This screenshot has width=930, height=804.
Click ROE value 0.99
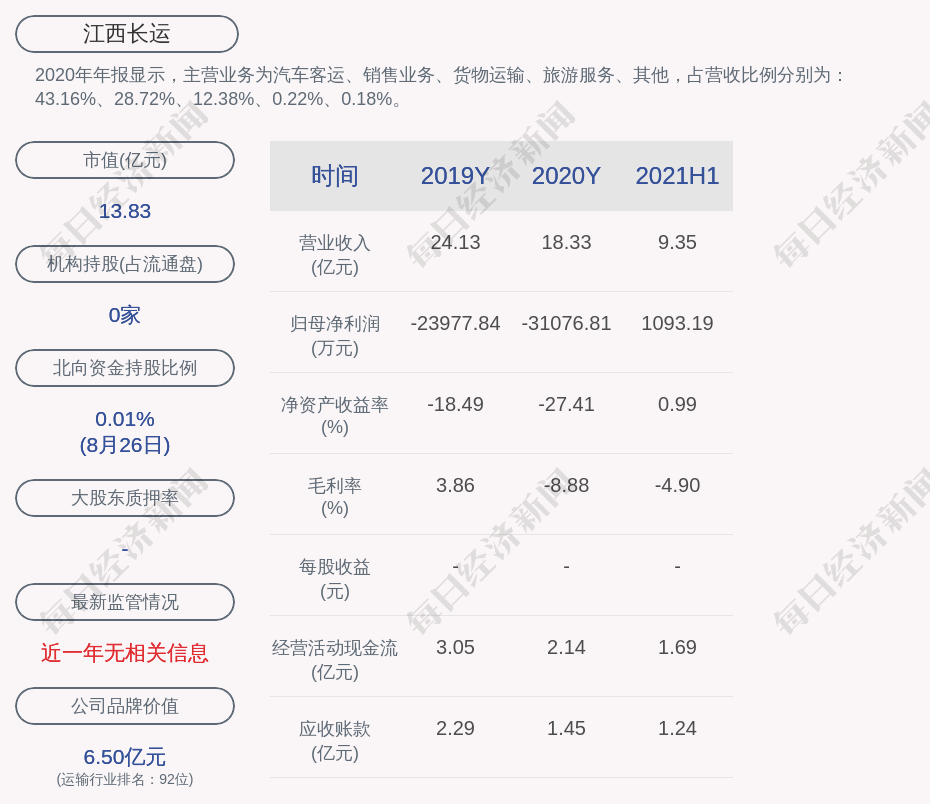click(x=677, y=404)
